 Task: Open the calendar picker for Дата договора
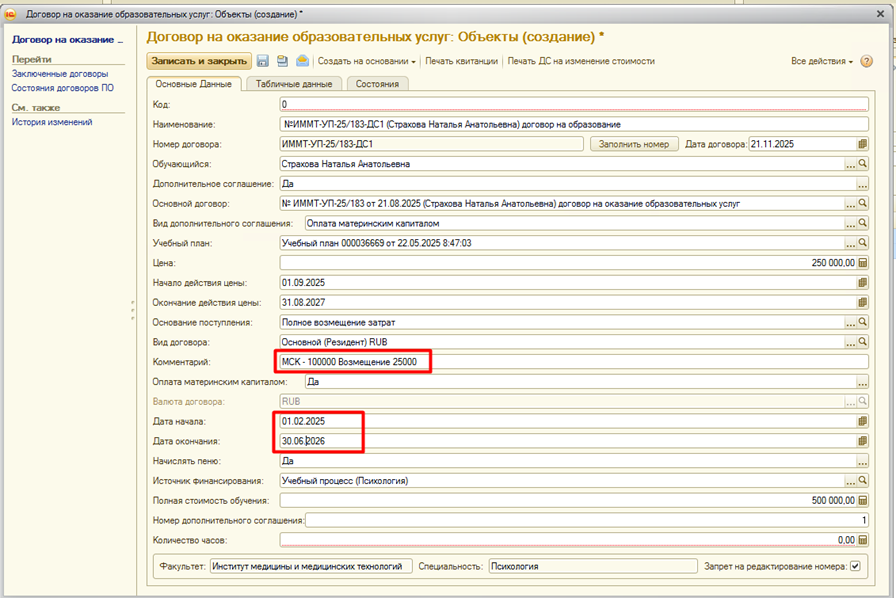(862, 144)
